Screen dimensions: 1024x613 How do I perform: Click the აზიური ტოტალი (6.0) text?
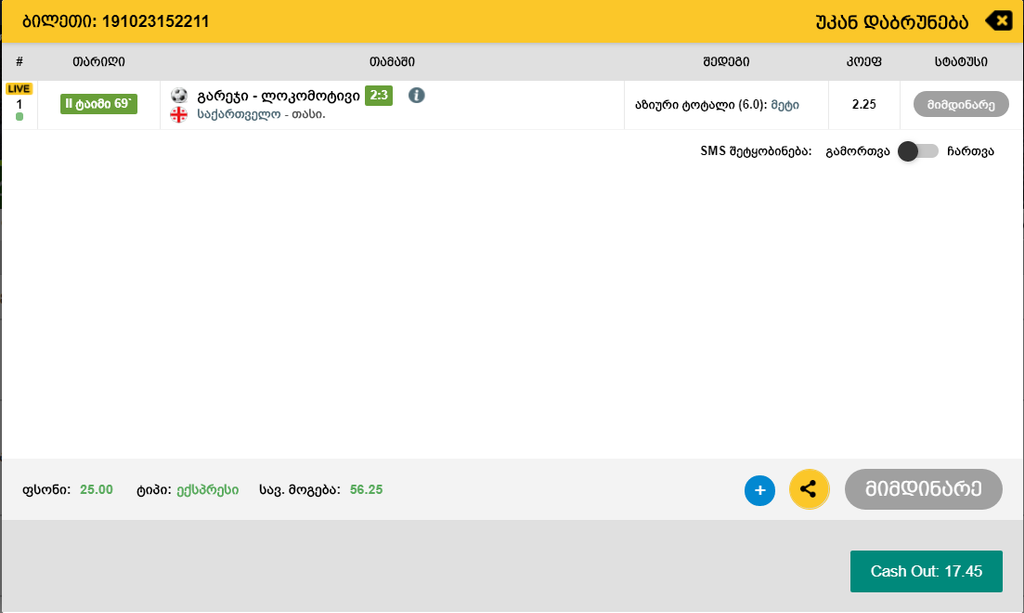701,104
